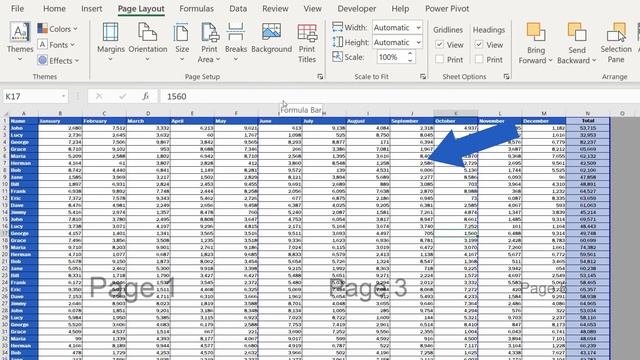Image resolution: width=640 pixels, height=360 pixels.
Task: Switch to the View tab
Action: click(x=312, y=9)
